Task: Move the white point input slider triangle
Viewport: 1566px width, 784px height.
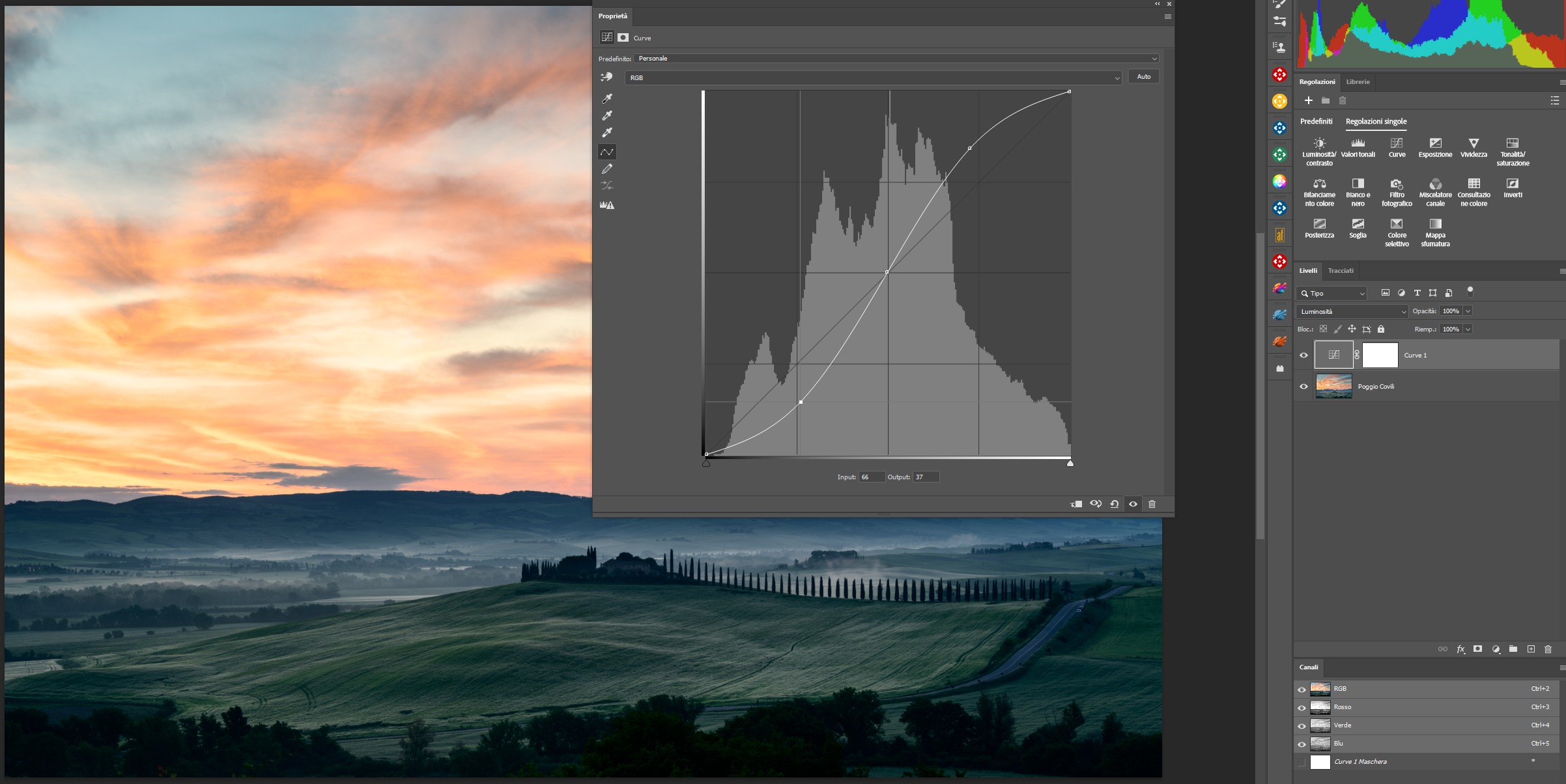Action: 1070,464
